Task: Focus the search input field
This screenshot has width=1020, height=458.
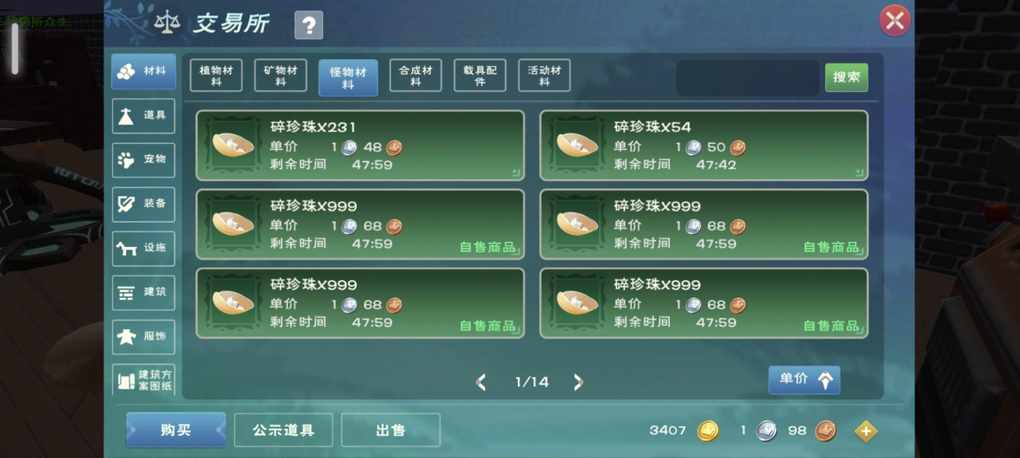Action: pyautogui.click(x=747, y=78)
